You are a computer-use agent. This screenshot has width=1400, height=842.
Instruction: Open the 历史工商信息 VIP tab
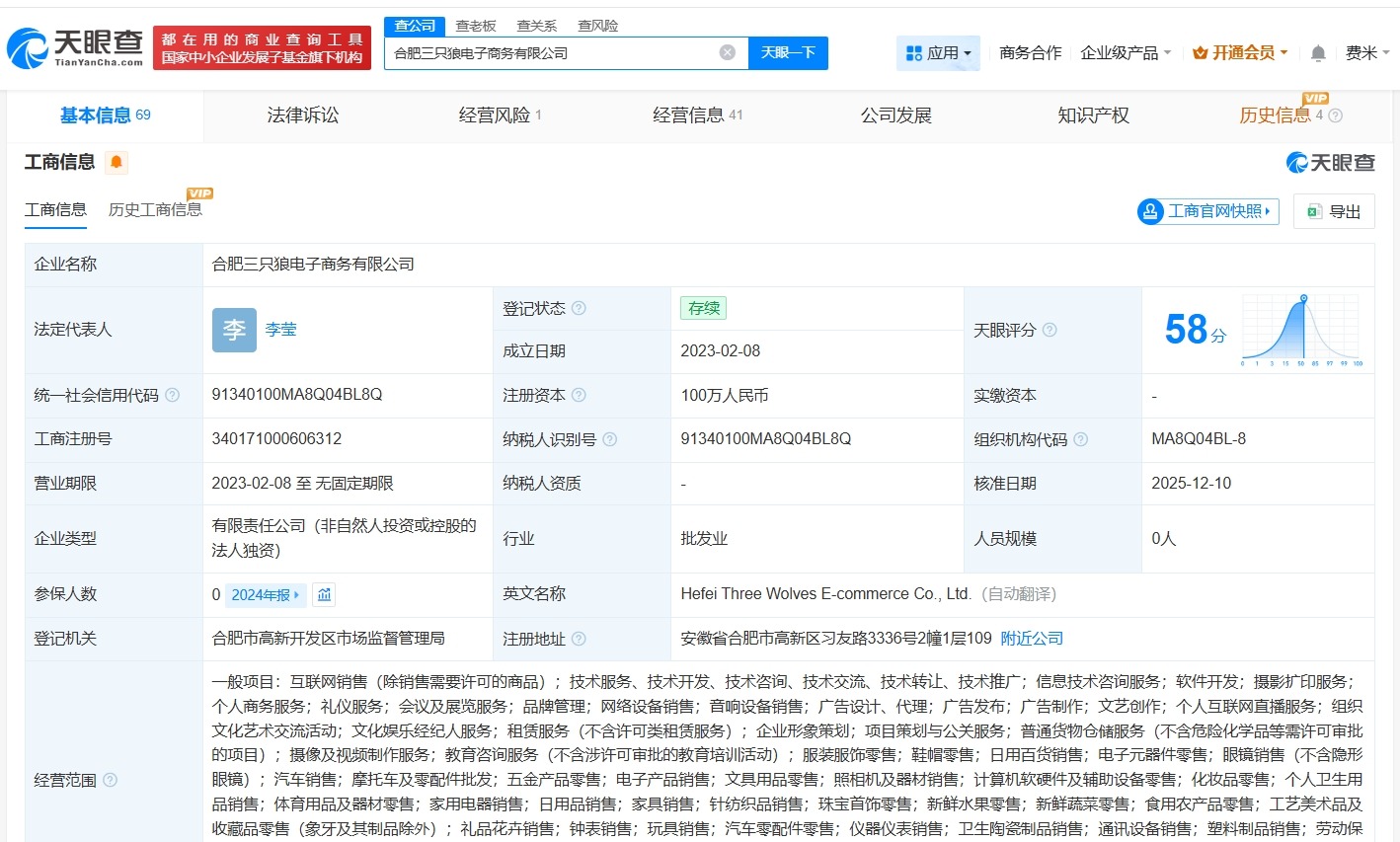(156, 210)
